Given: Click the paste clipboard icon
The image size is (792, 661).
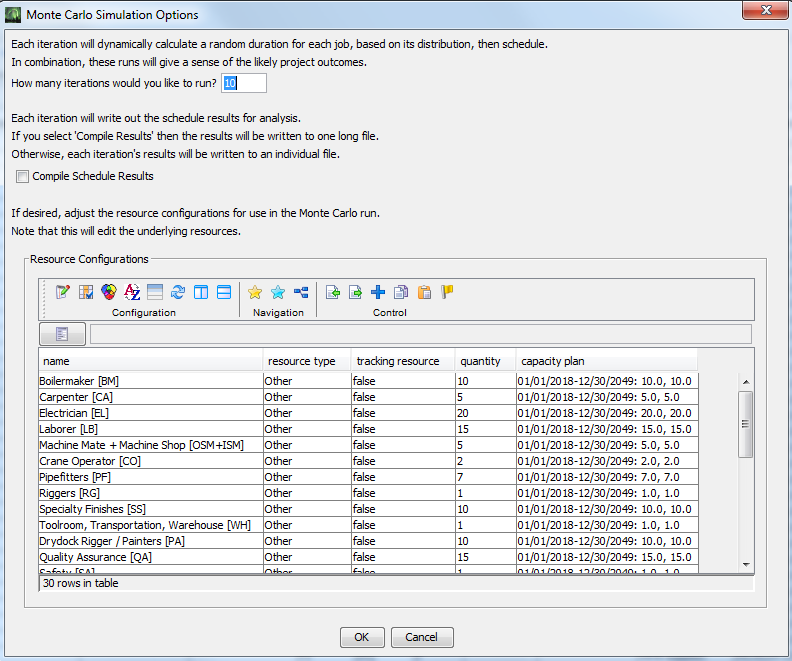Looking at the screenshot, I should pyautogui.click(x=424, y=292).
